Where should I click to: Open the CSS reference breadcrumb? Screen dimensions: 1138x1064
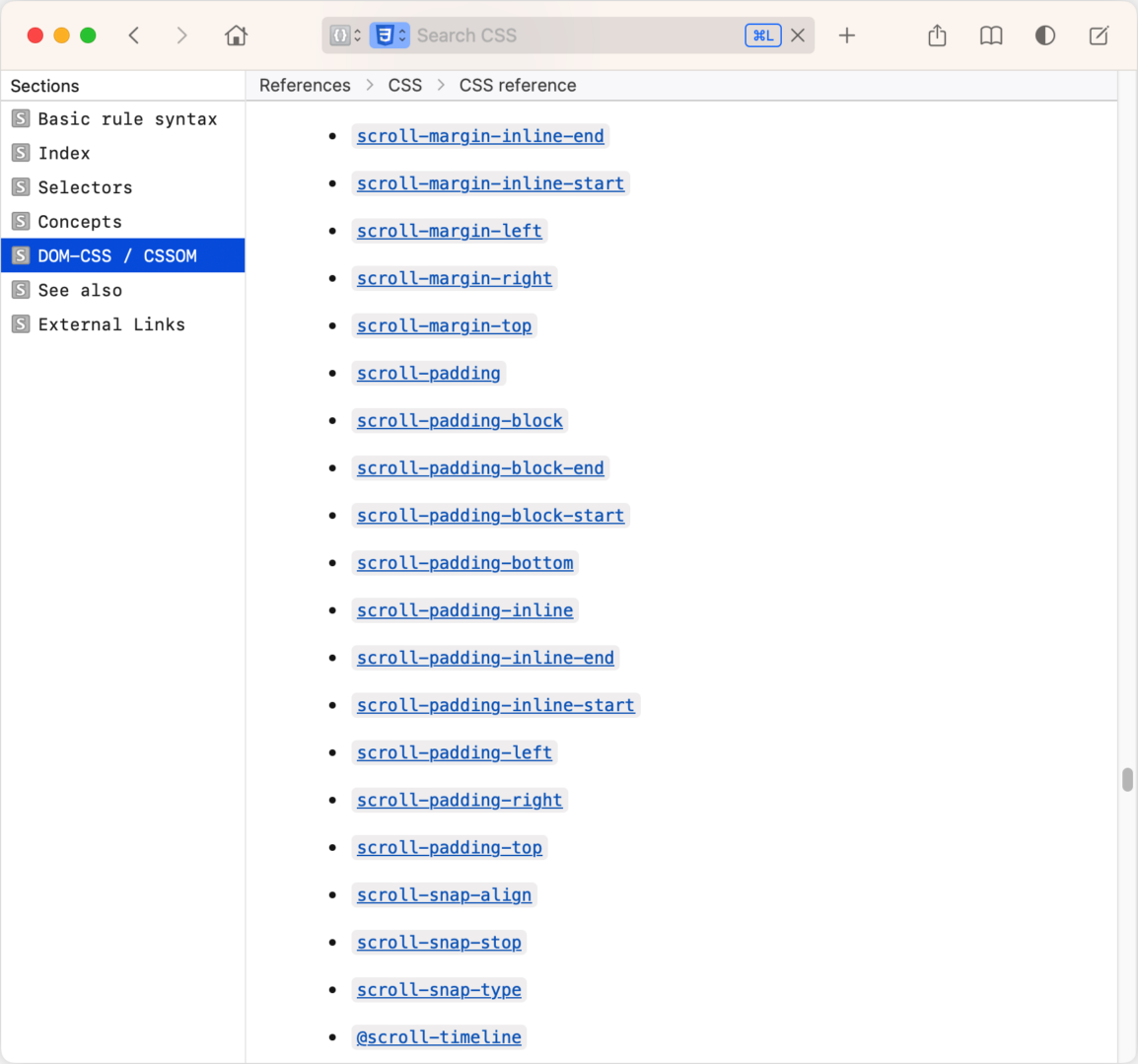518,86
